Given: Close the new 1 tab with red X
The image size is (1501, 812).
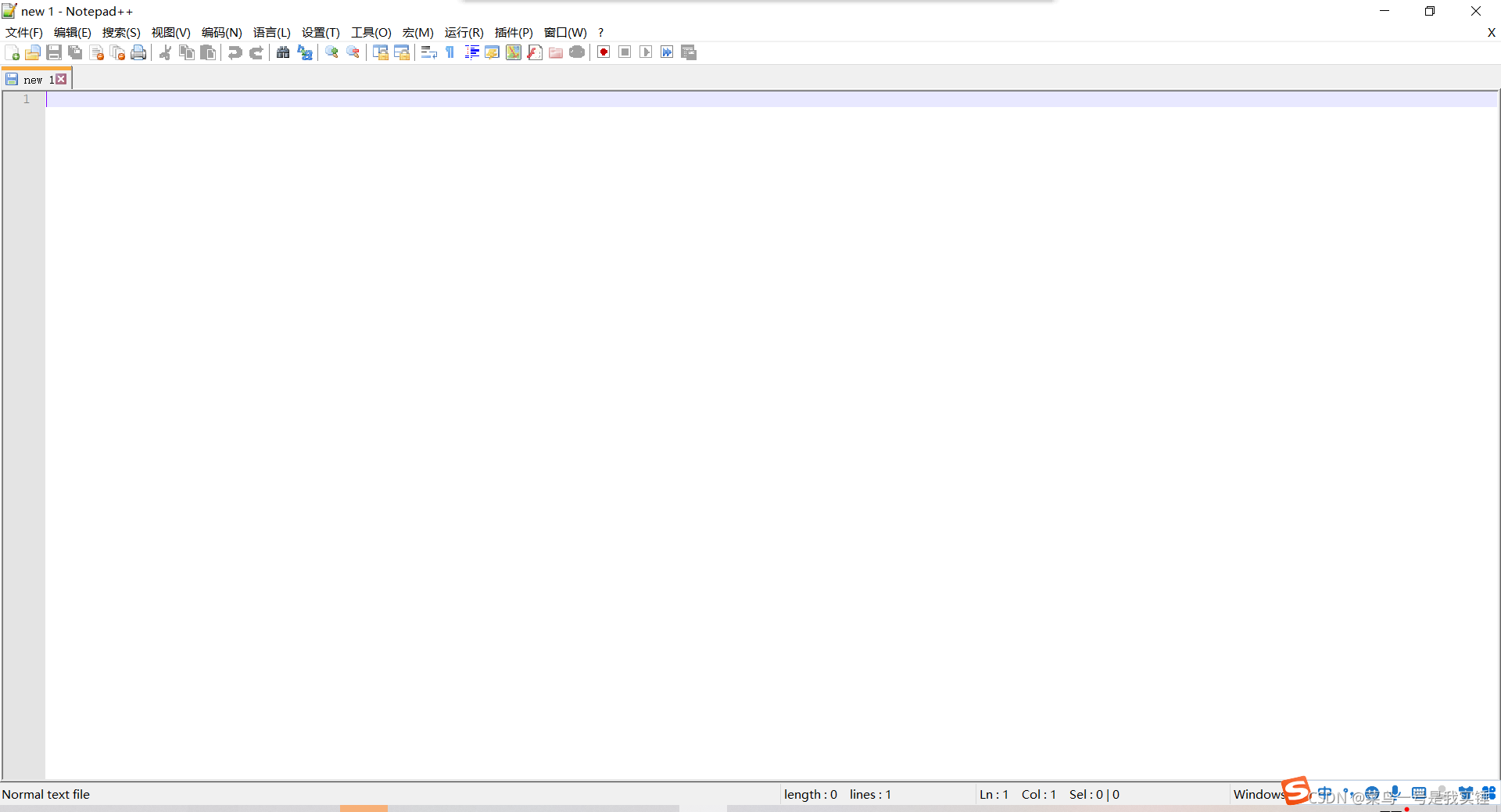Looking at the screenshot, I should pyautogui.click(x=61, y=79).
